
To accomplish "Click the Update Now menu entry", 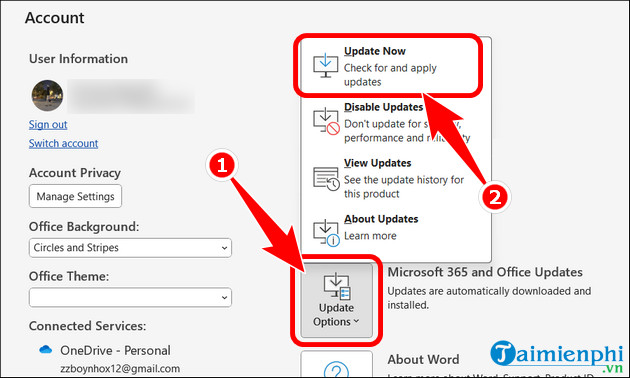I will click(390, 66).
